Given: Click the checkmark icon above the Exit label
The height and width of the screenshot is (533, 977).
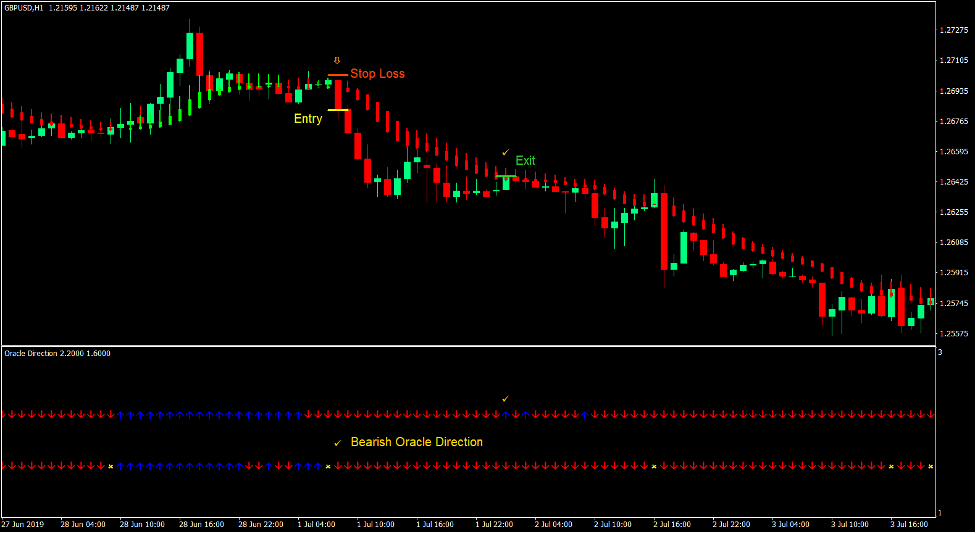Looking at the screenshot, I should coord(506,151).
